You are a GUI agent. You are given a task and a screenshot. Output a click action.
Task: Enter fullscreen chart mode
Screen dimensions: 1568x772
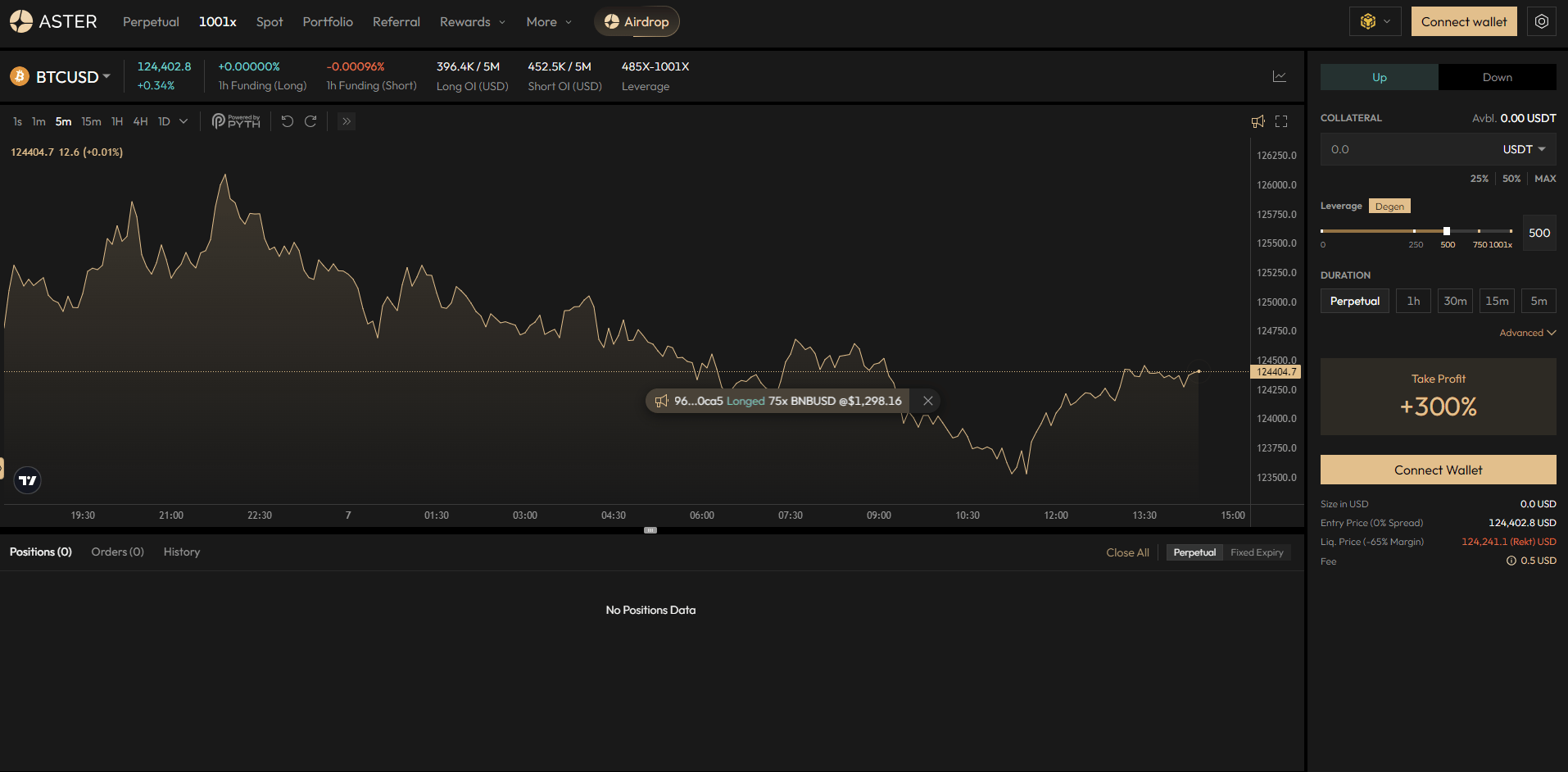(1281, 121)
